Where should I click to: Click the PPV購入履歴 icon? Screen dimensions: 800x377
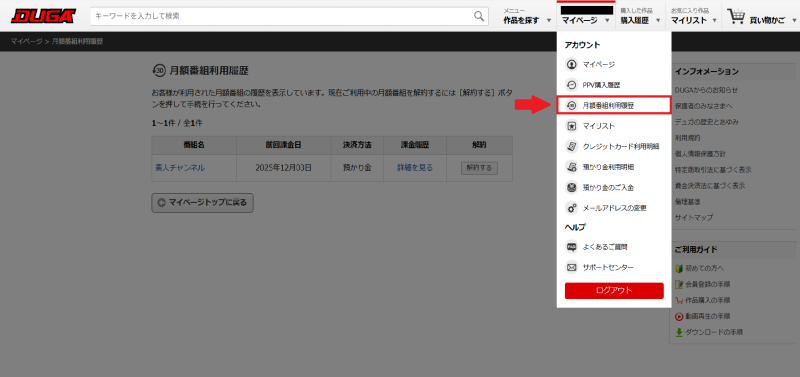[x=572, y=85]
